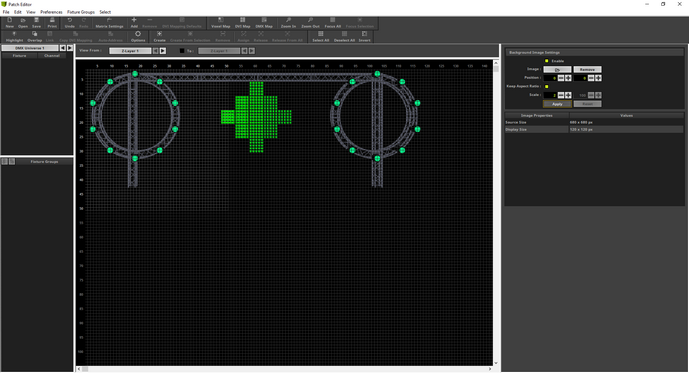Click the Add fixture icon

134,23
